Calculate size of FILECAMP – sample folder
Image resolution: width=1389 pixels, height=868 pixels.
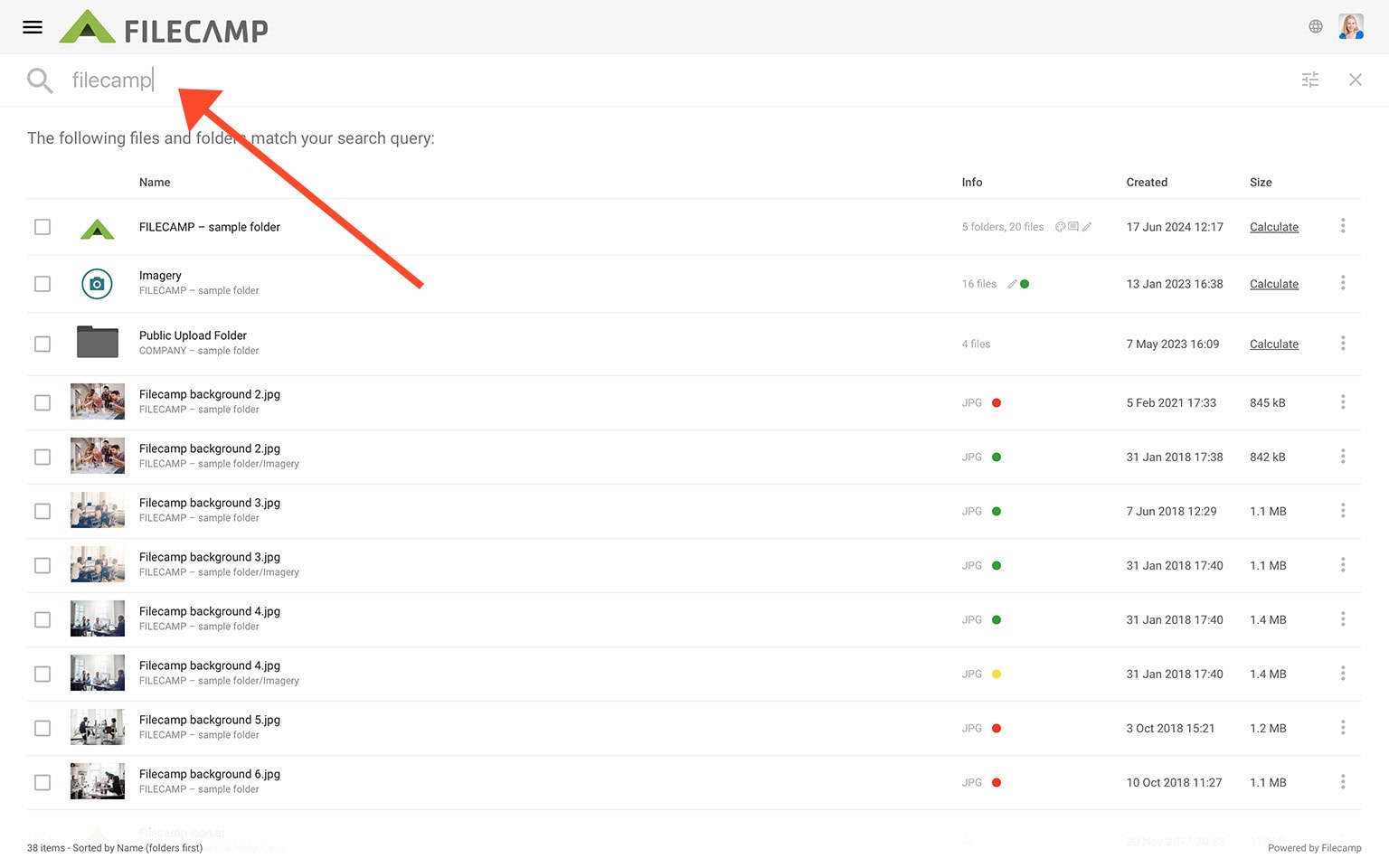point(1273,227)
